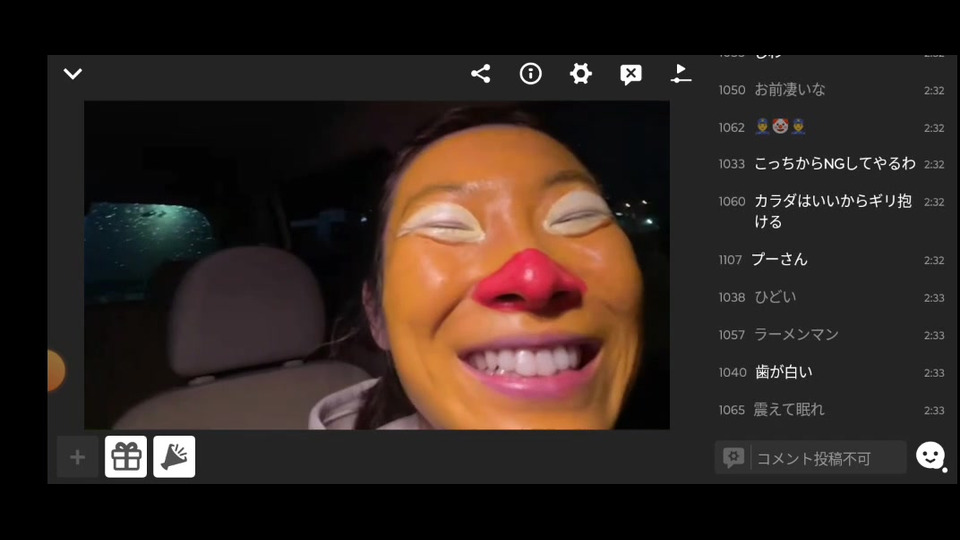Click the user number 1033
Screen dimensions: 960x540
tap(732, 164)
